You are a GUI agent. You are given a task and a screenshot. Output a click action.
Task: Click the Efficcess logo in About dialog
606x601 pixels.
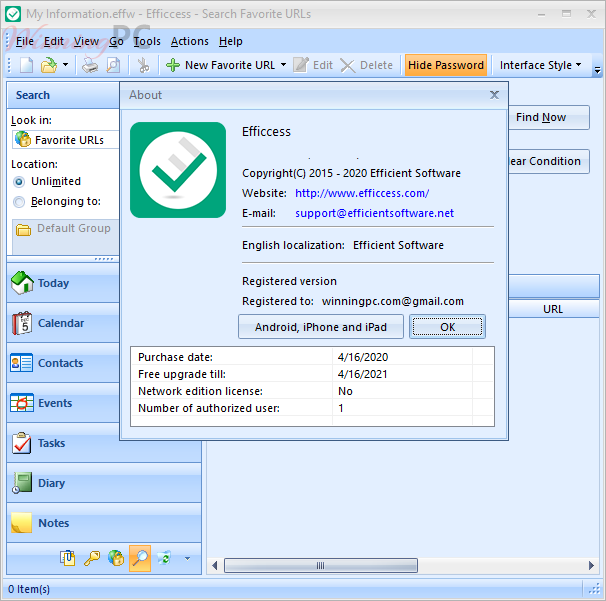178,170
